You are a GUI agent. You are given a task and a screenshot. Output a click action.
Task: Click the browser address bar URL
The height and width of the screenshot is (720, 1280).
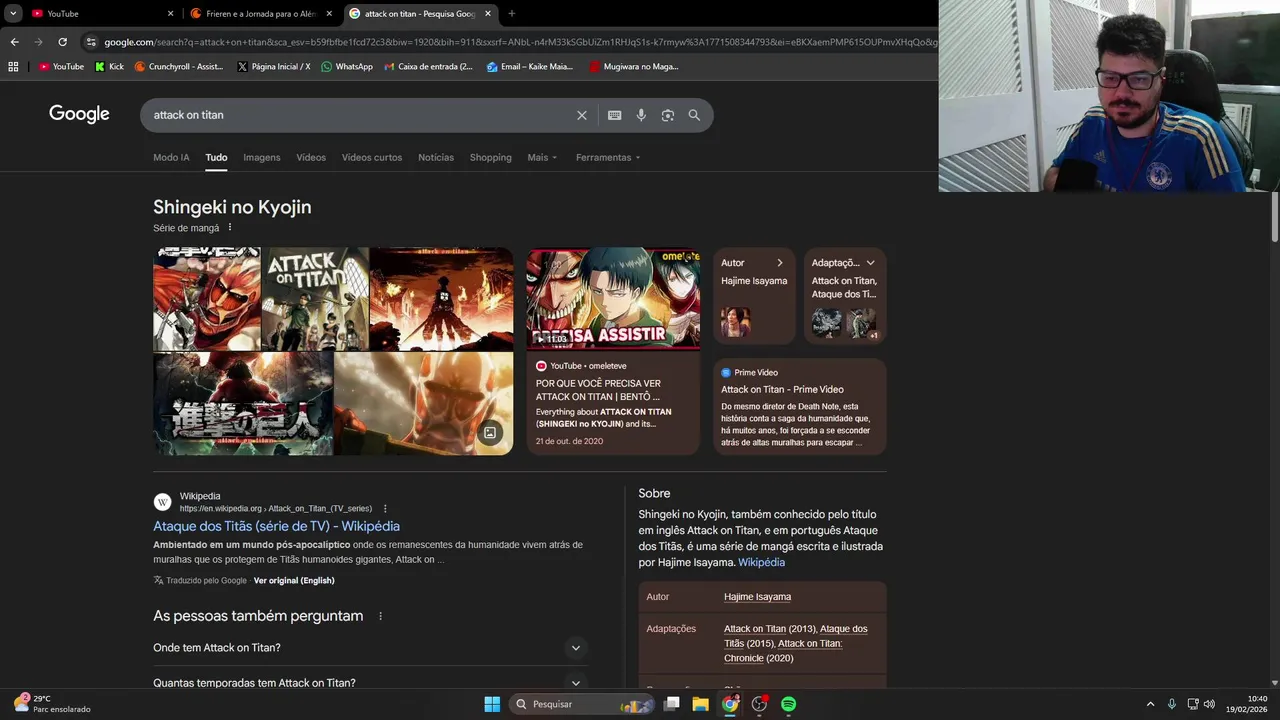click(x=520, y=42)
